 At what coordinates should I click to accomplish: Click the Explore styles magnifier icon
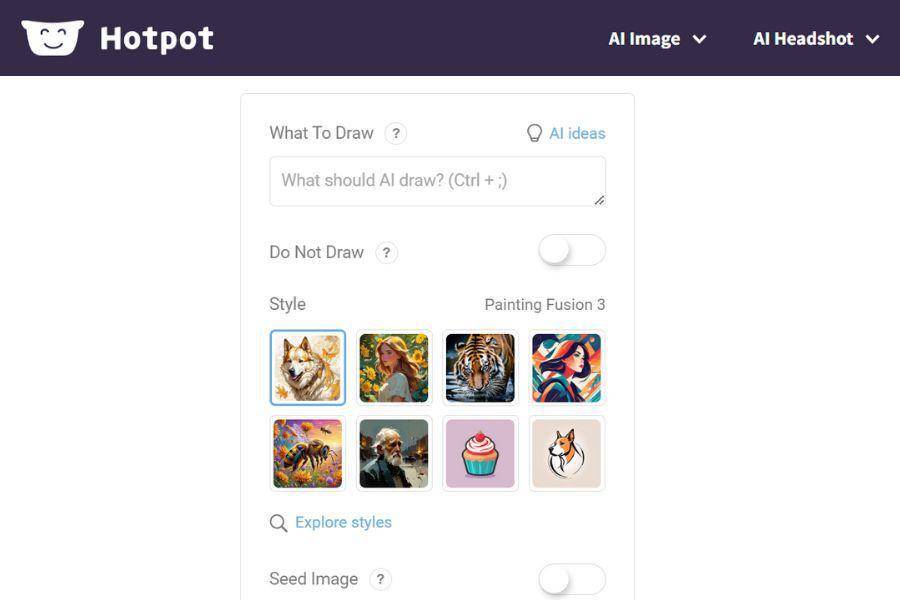pos(278,523)
